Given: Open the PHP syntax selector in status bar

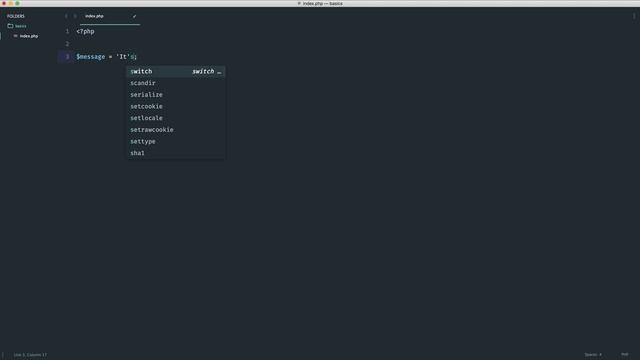Looking at the screenshot, I should pos(624,355).
